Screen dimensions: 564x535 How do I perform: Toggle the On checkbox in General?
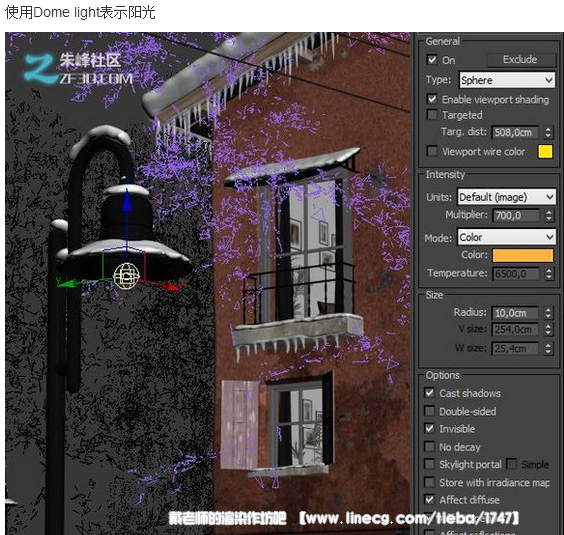coord(432,60)
